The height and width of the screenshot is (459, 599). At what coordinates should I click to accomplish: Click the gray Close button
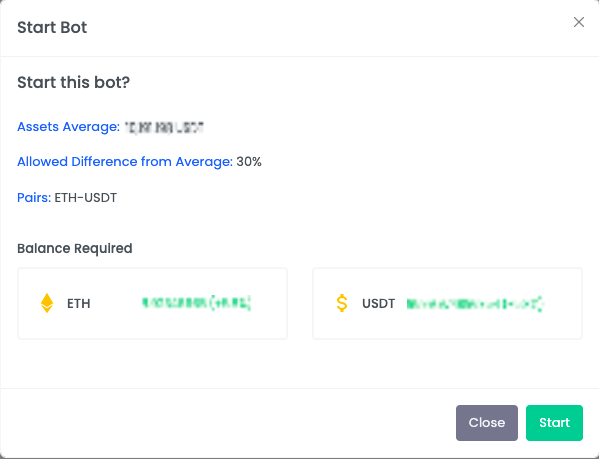coord(487,423)
